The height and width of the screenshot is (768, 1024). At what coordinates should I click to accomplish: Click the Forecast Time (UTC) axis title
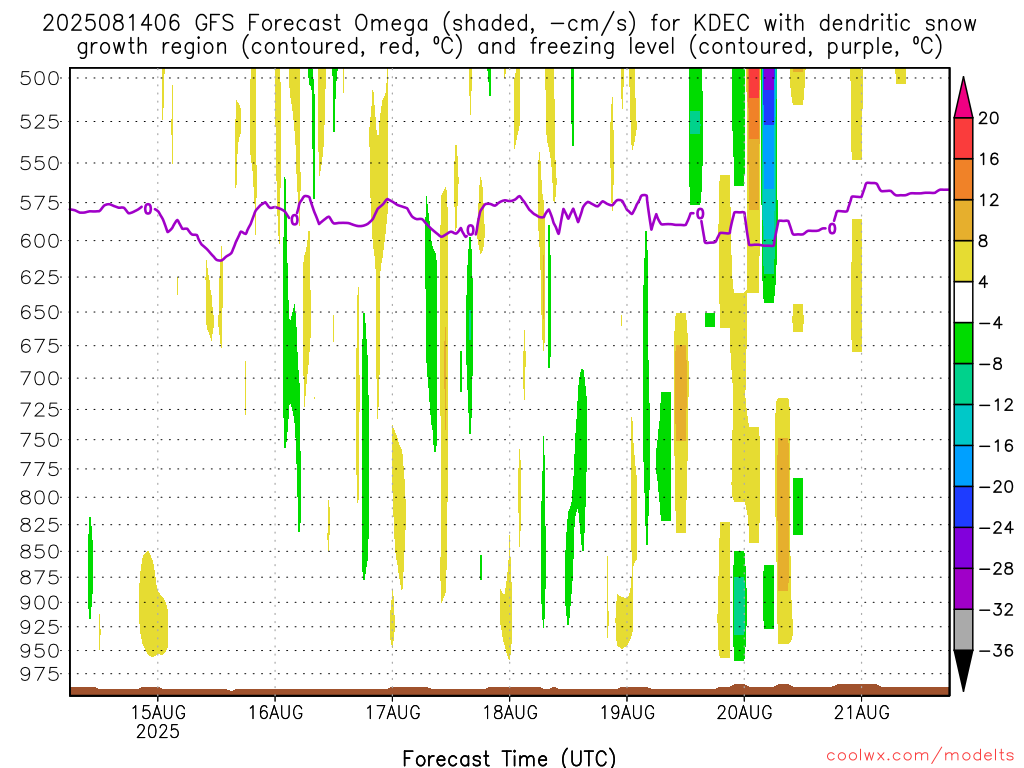(509, 758)
